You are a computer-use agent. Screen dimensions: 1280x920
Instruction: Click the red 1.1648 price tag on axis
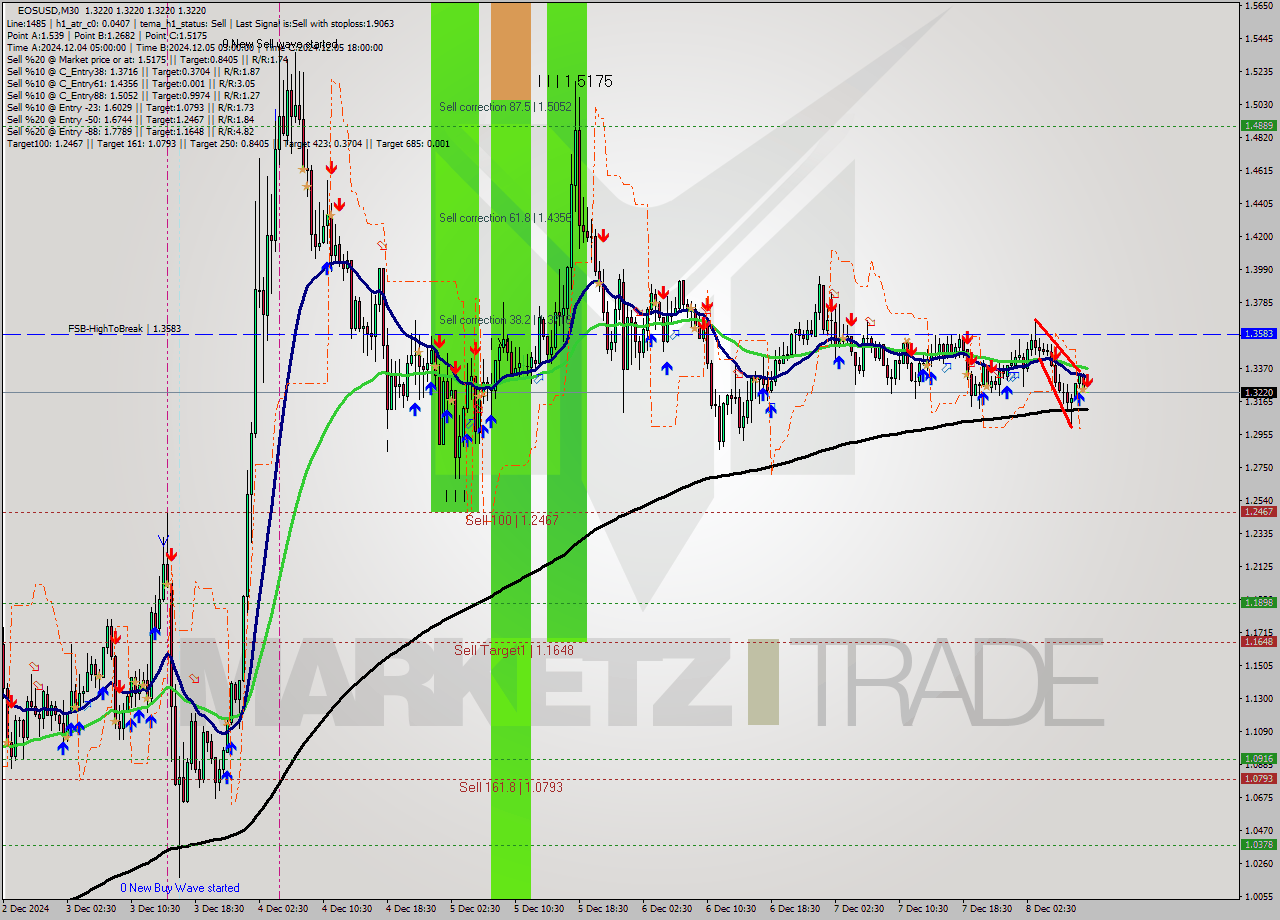tap(1258, 642)
